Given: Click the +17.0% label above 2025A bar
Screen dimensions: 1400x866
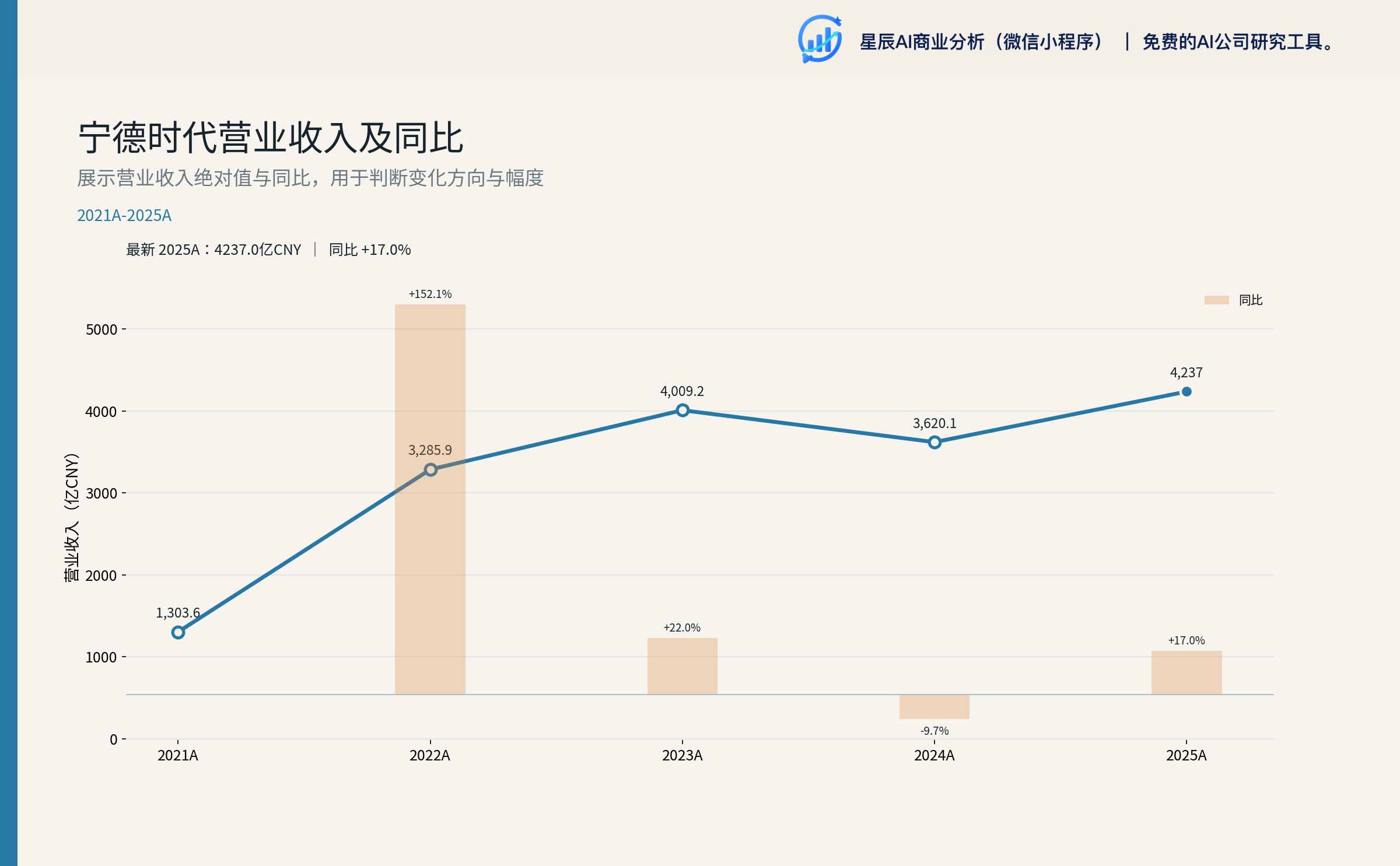Looking at the screenshot, I should pyautogui.click(x=1186, y=640).
